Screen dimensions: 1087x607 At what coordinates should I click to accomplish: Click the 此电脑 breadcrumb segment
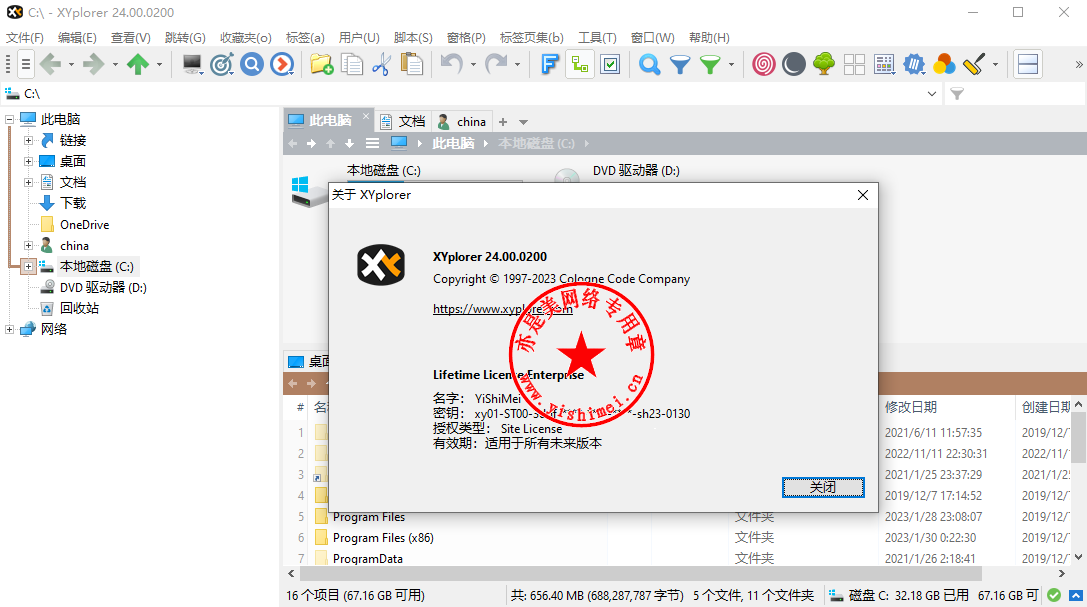point(453,143)
